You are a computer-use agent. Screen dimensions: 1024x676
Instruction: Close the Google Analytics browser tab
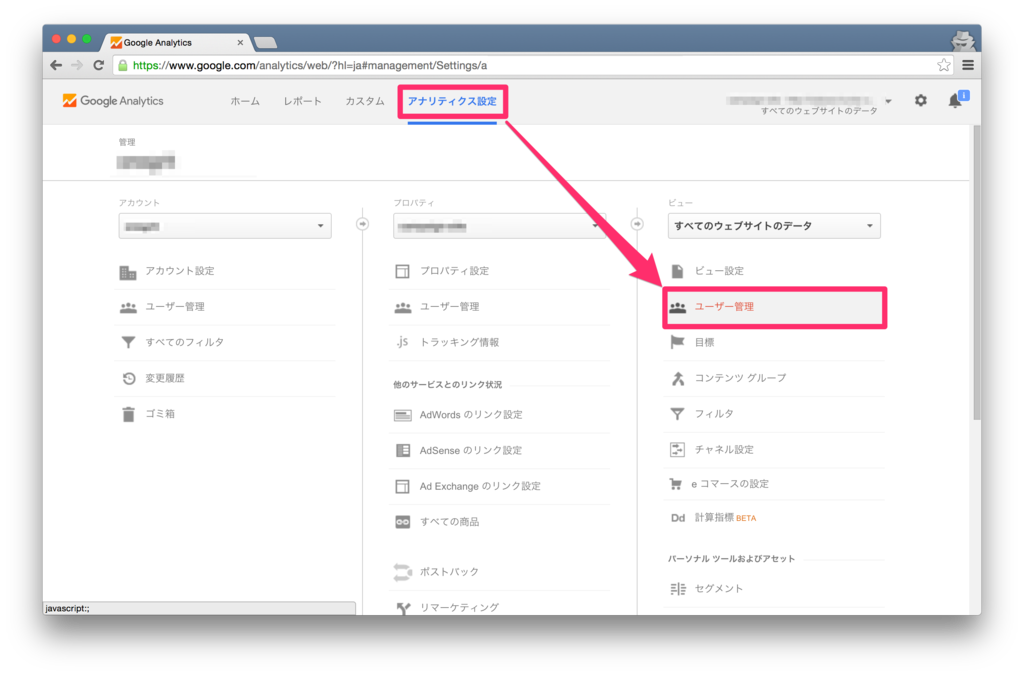(x=240, y=42)
